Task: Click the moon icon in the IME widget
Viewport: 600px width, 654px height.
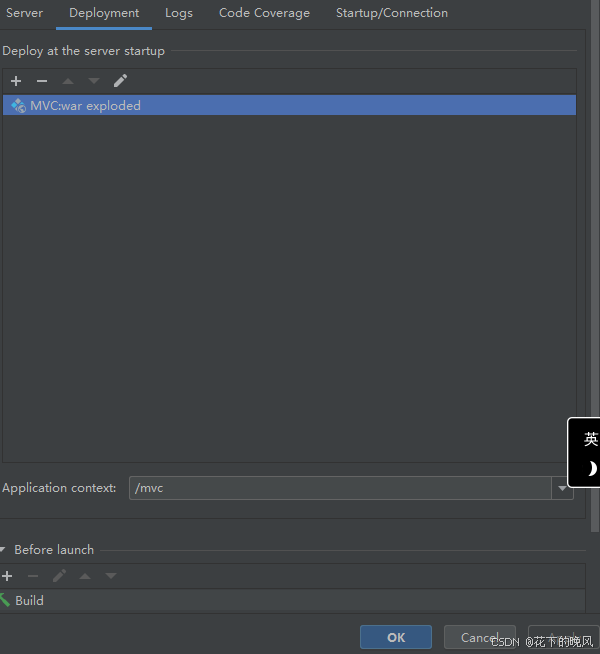Action: [x=591, y=469]
